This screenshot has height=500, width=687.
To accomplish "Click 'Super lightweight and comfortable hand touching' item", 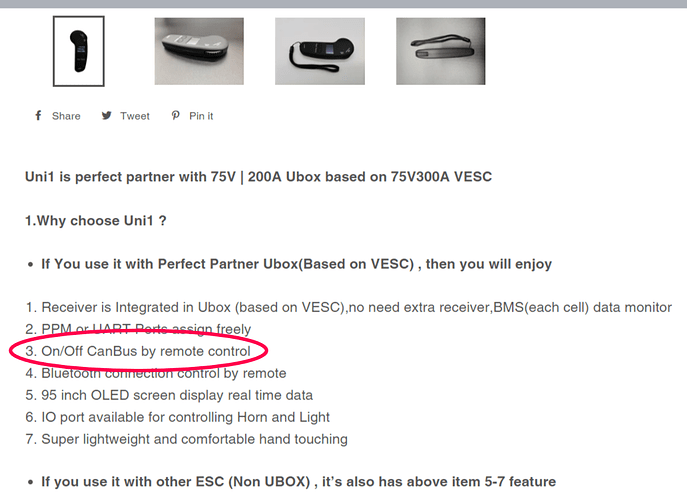I will click(x=187, y=439).
